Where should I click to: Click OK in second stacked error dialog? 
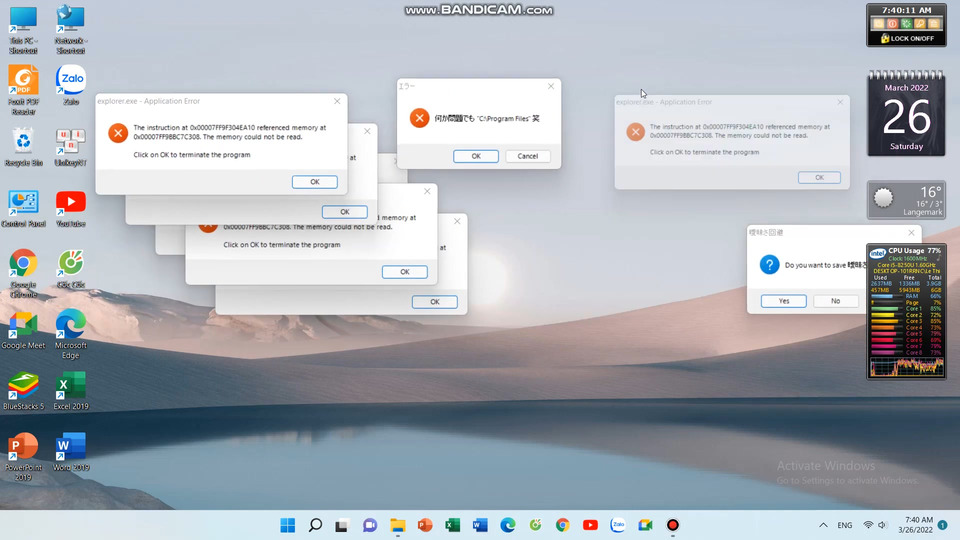click(345, 212)
